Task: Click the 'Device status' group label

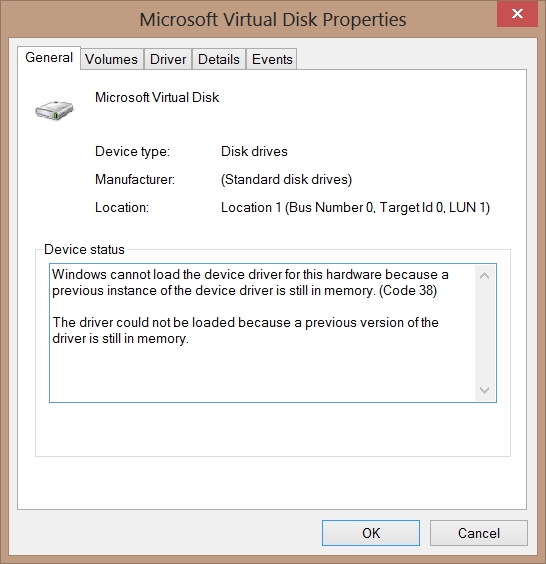Action: 84,249
